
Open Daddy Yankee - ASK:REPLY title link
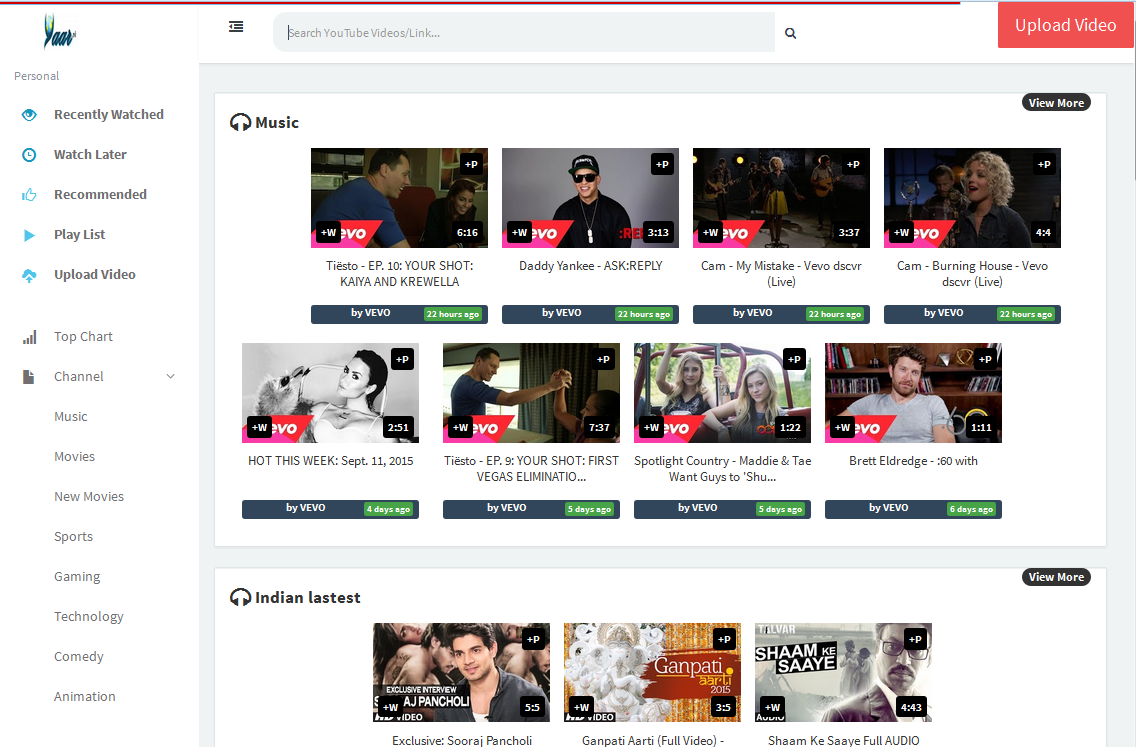tap(590, 266)
